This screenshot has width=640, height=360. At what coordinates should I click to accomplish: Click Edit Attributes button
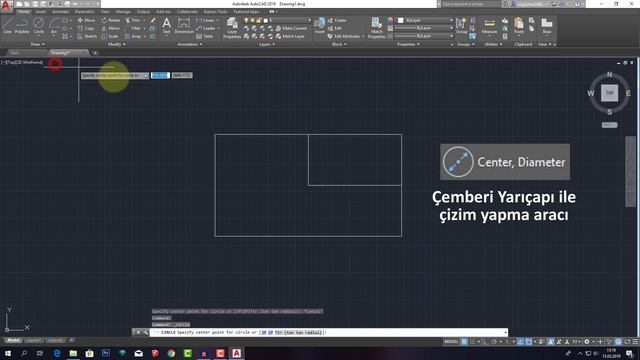345,36
